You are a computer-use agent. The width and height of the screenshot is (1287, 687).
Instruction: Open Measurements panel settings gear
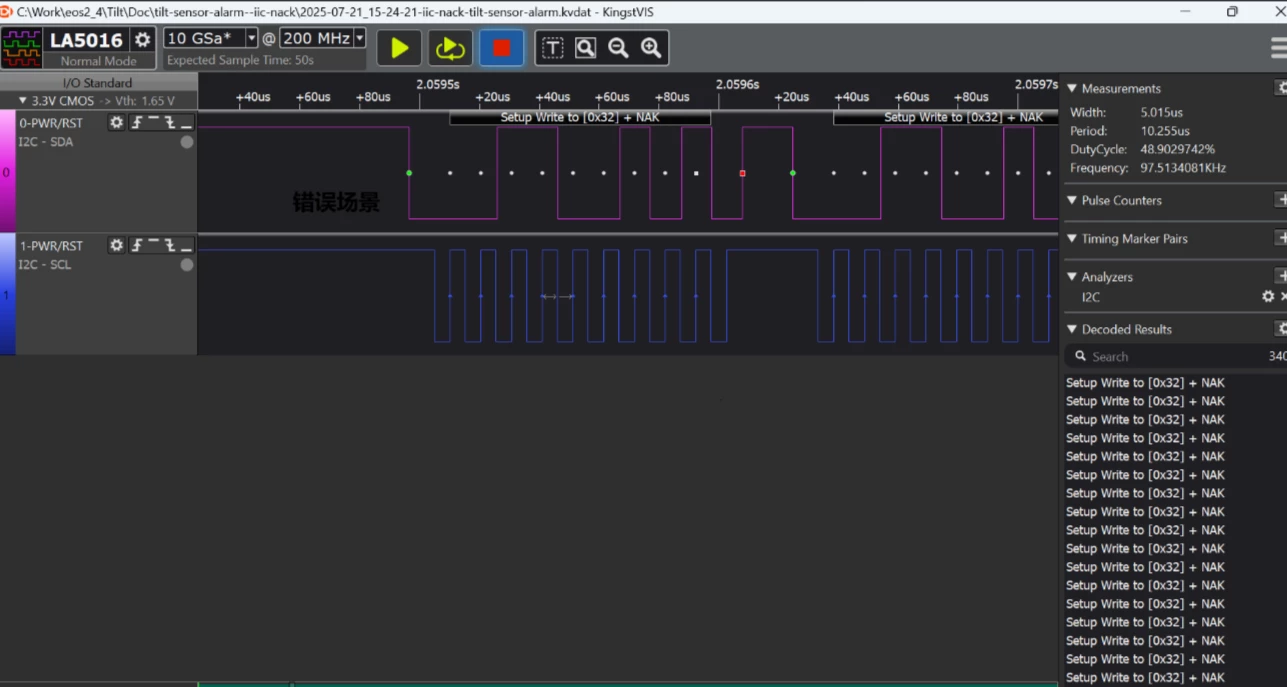point(1282,88)
